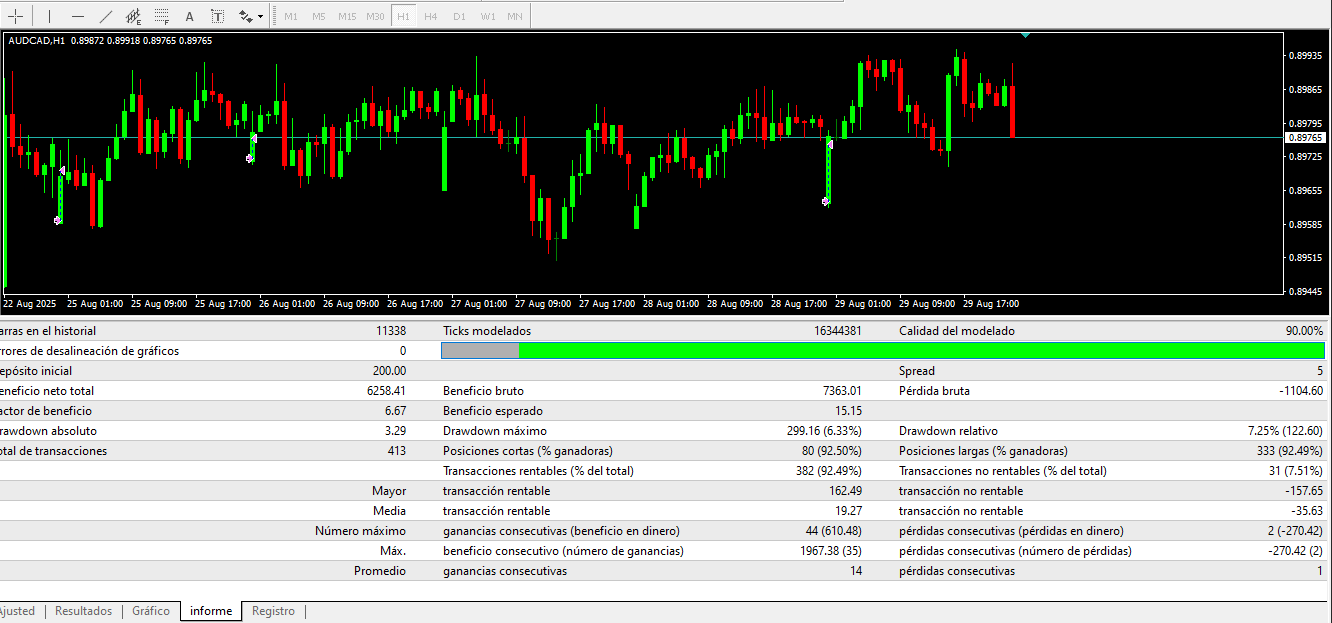1332x623 pixels.
Task: Click the chart shift marker triangle
Action: [x=1025, y=35]
